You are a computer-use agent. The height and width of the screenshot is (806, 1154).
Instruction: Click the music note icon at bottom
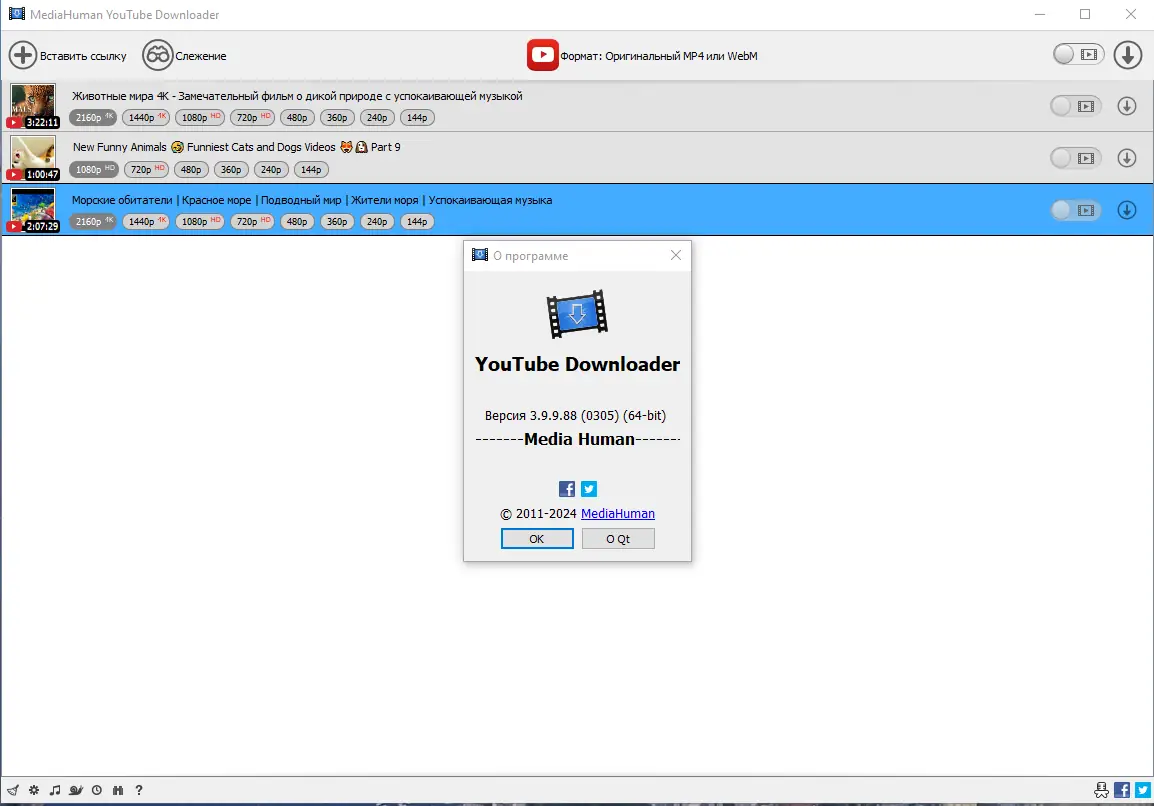click(x=55, y=791)
